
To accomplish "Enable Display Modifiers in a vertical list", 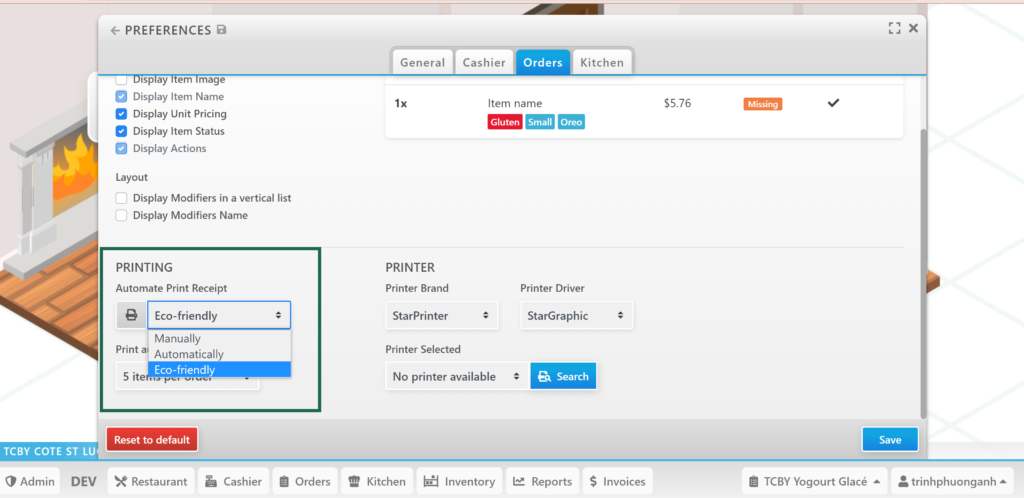I will [122, 198].
